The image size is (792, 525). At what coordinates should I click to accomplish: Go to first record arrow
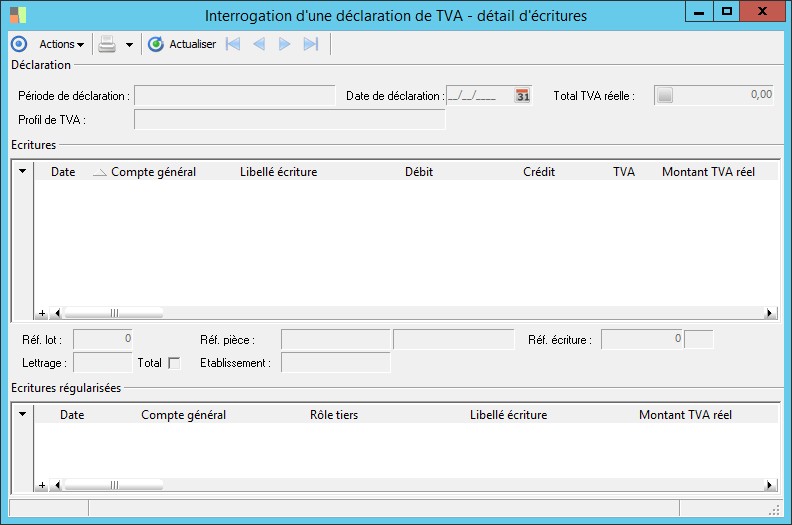[x=233, y=44]
